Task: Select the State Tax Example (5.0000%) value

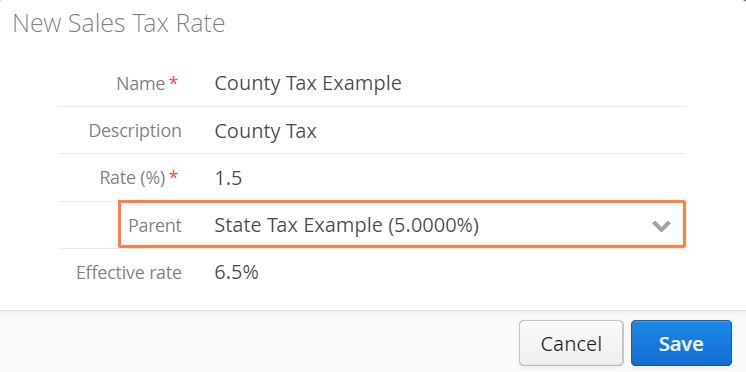Action: tap(346, 225)
